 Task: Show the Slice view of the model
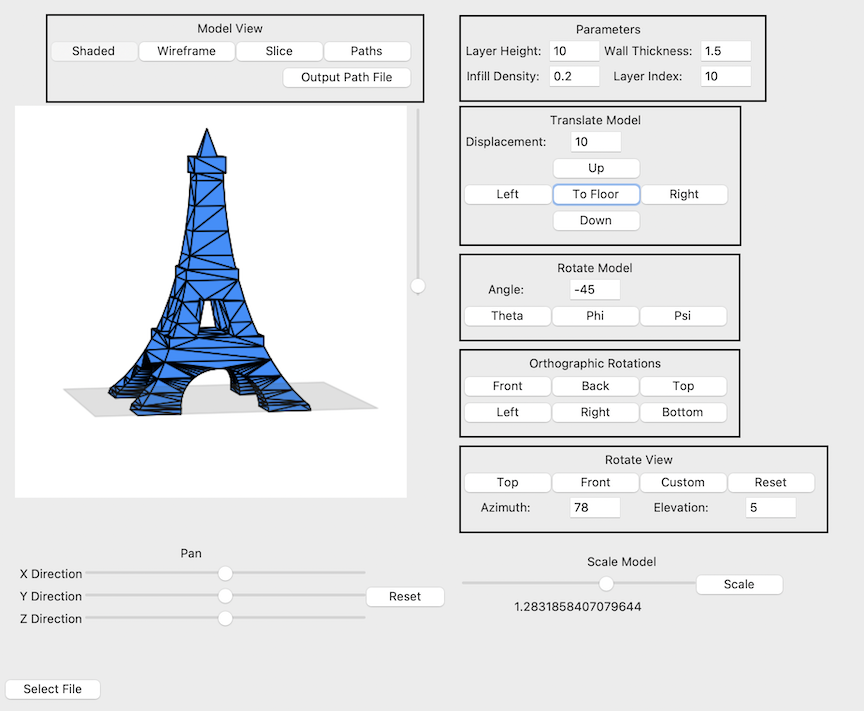pos(279,51)
